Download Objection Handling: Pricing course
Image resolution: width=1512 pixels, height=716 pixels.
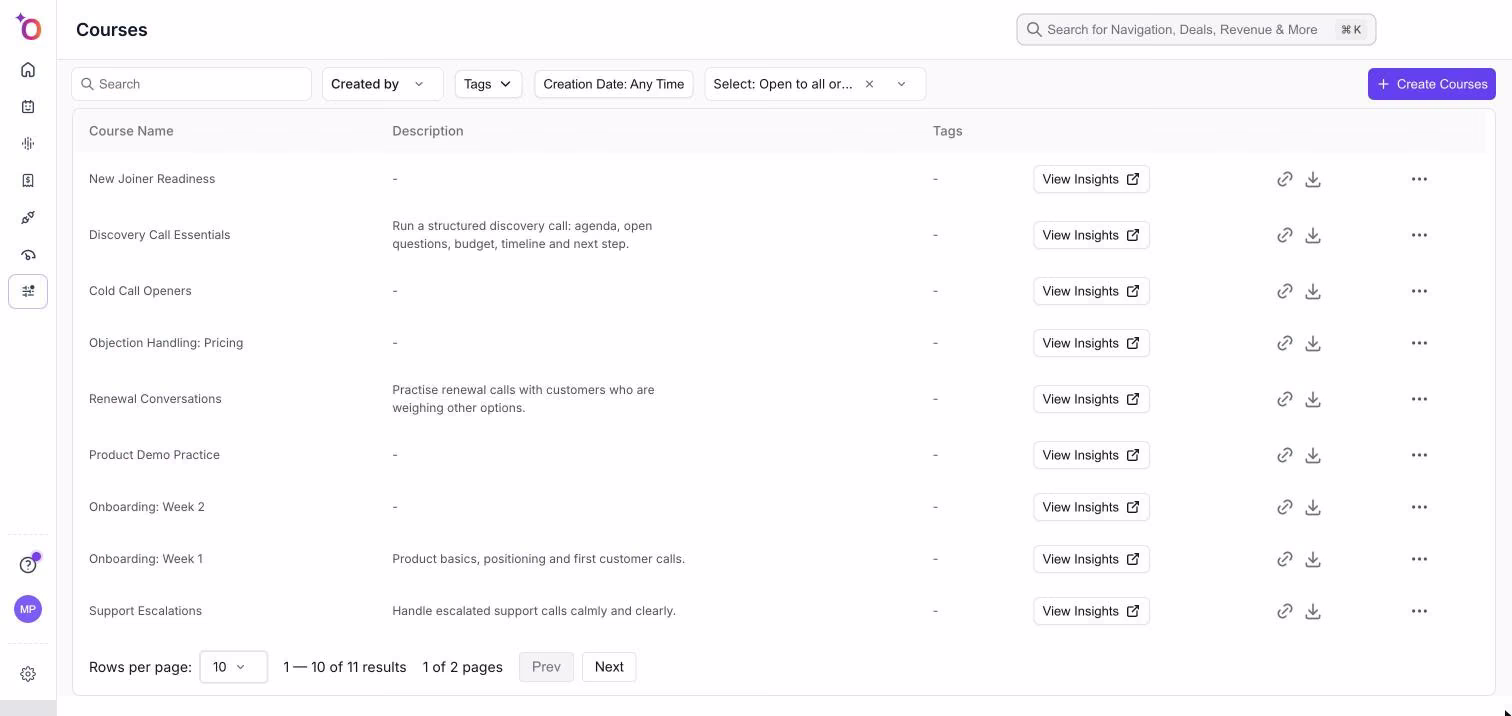[1313, 343]
